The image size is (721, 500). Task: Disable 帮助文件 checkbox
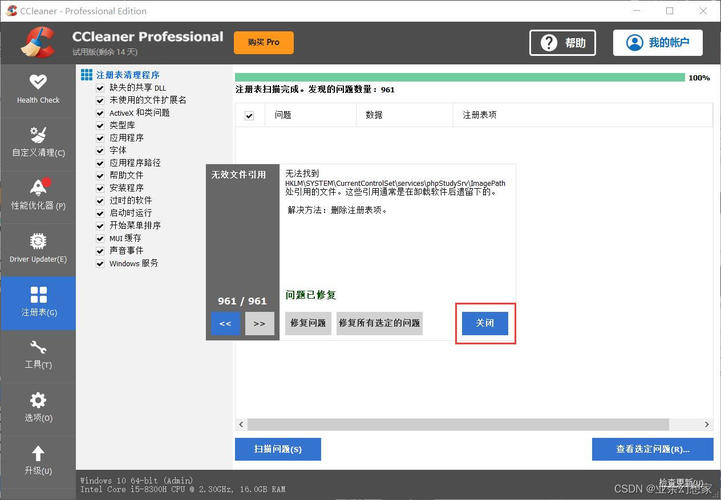[x=100, y=176]
